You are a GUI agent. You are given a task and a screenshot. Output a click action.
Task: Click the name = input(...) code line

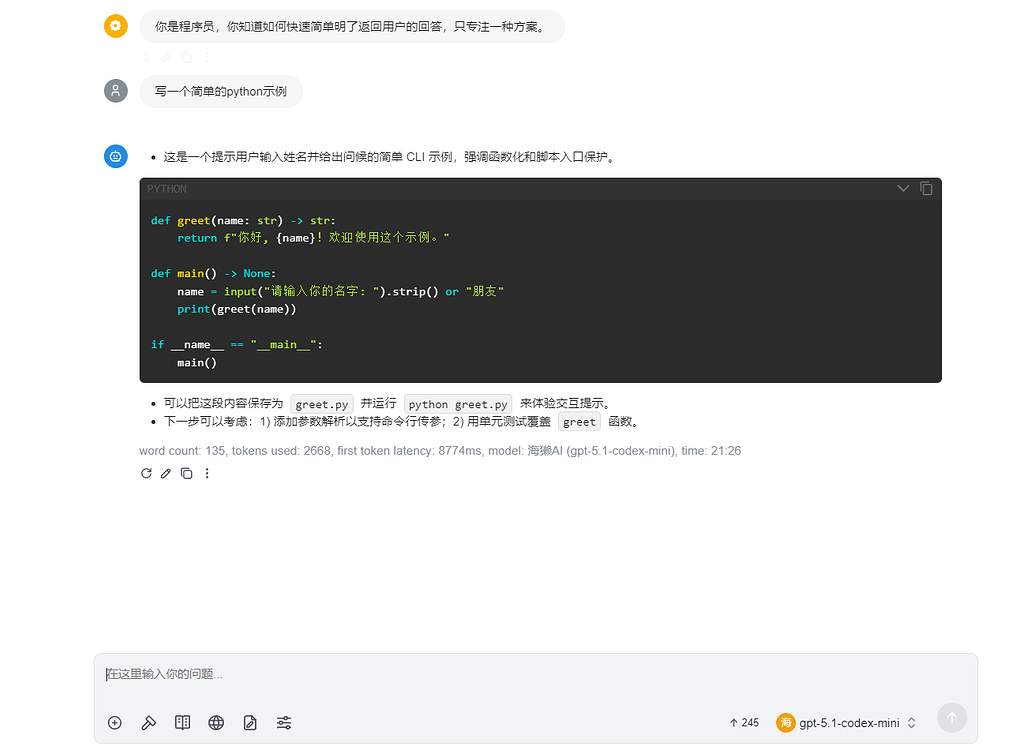pyautogui.click(x=340, y=291)
